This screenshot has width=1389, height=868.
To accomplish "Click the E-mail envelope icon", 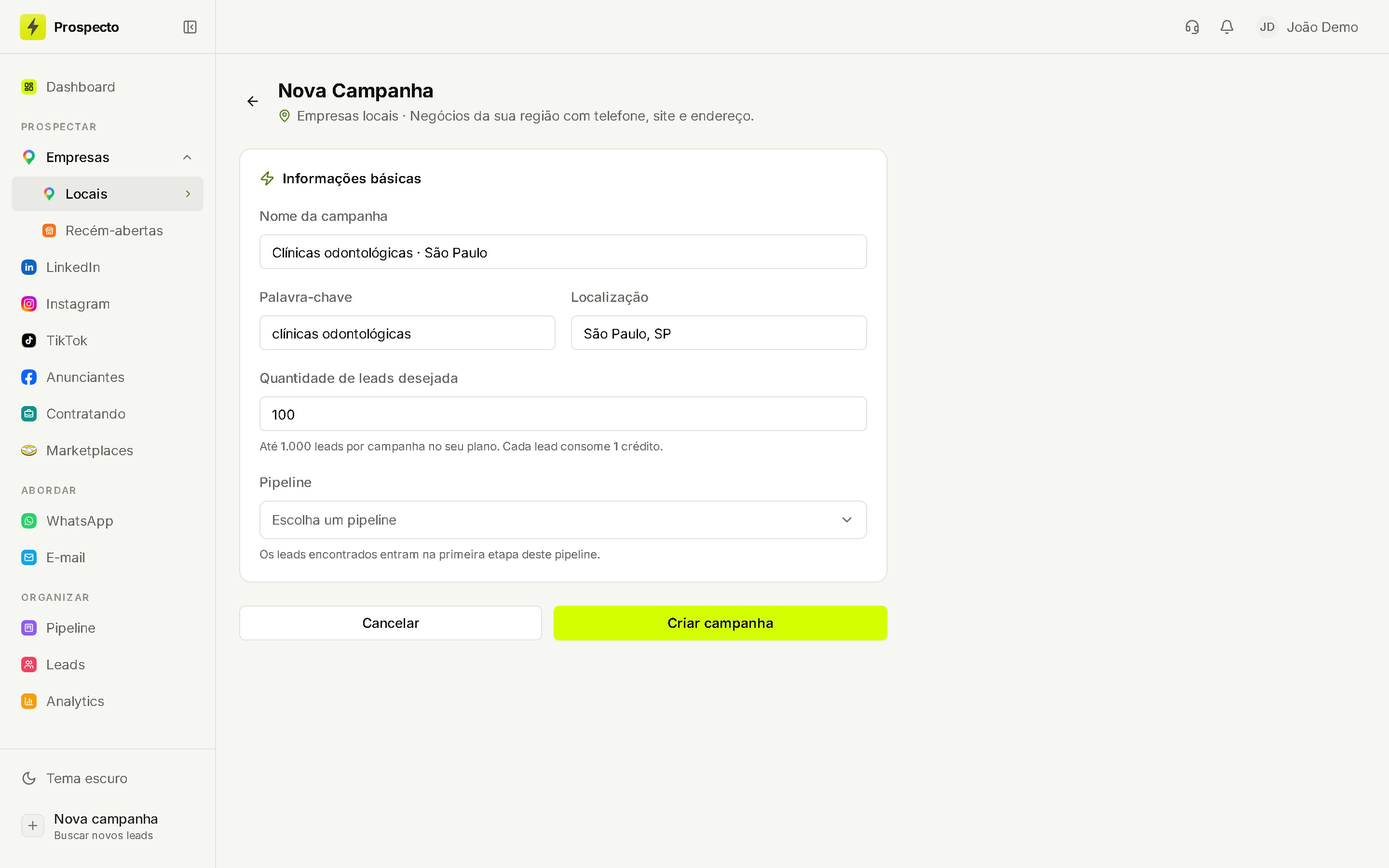I will [29, 557].
